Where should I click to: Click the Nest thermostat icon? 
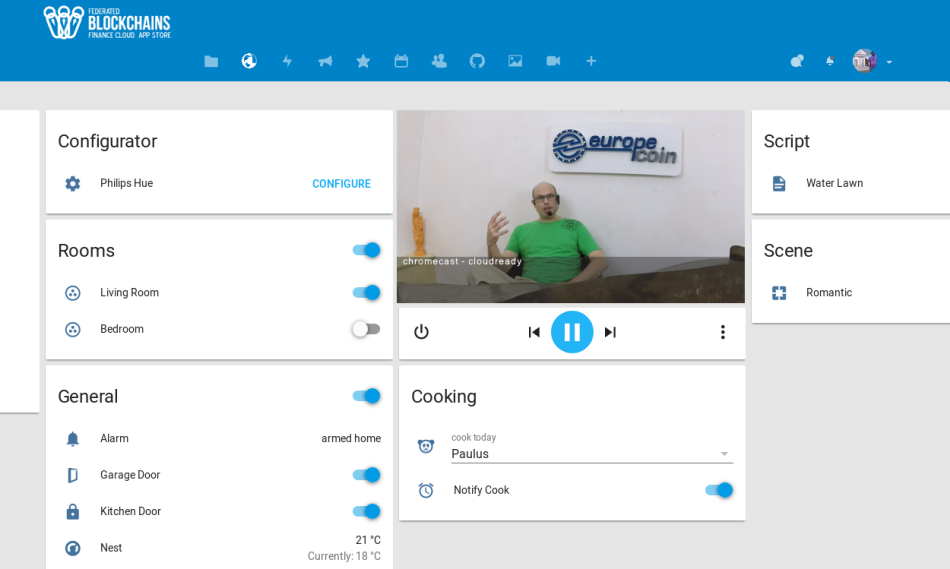(73, 548)
